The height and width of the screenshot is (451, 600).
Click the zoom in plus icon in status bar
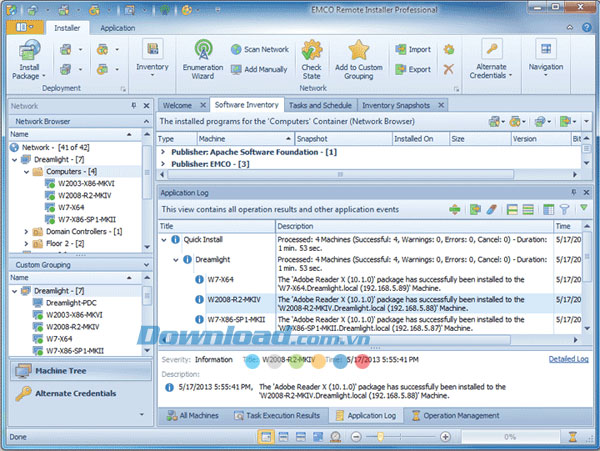click(445, 436)
